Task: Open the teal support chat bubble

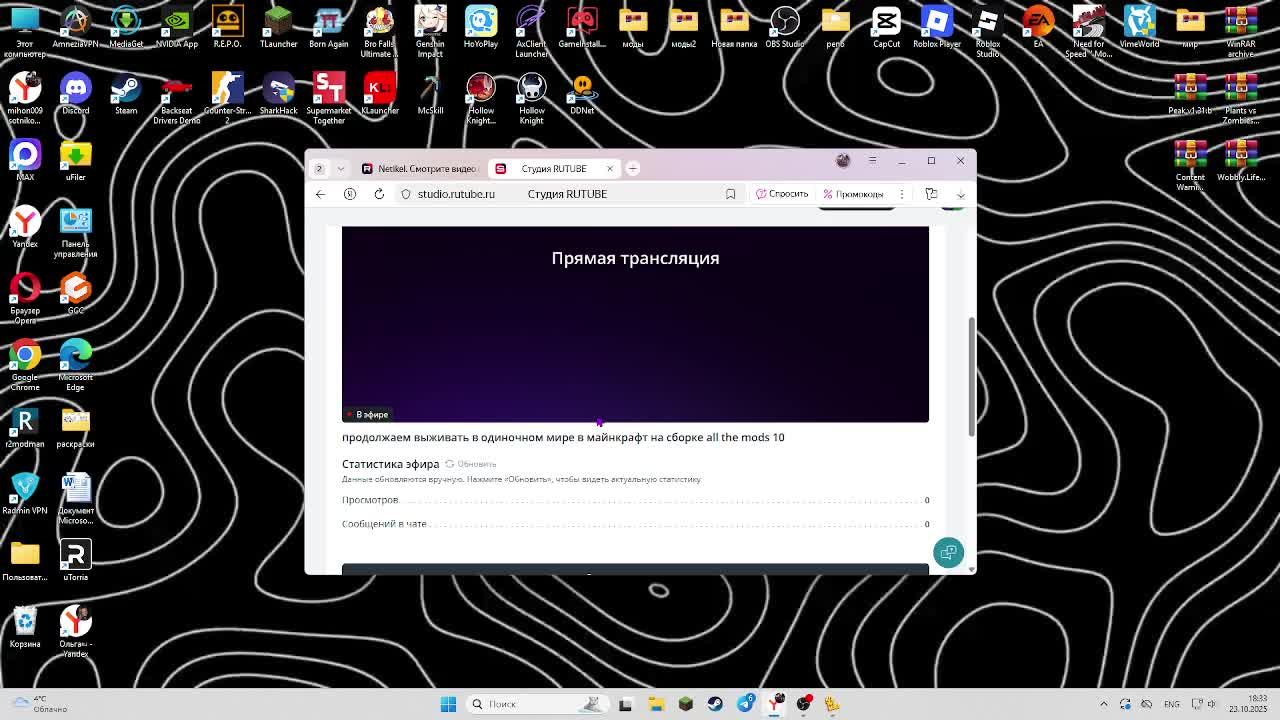Action: (948, 553)
